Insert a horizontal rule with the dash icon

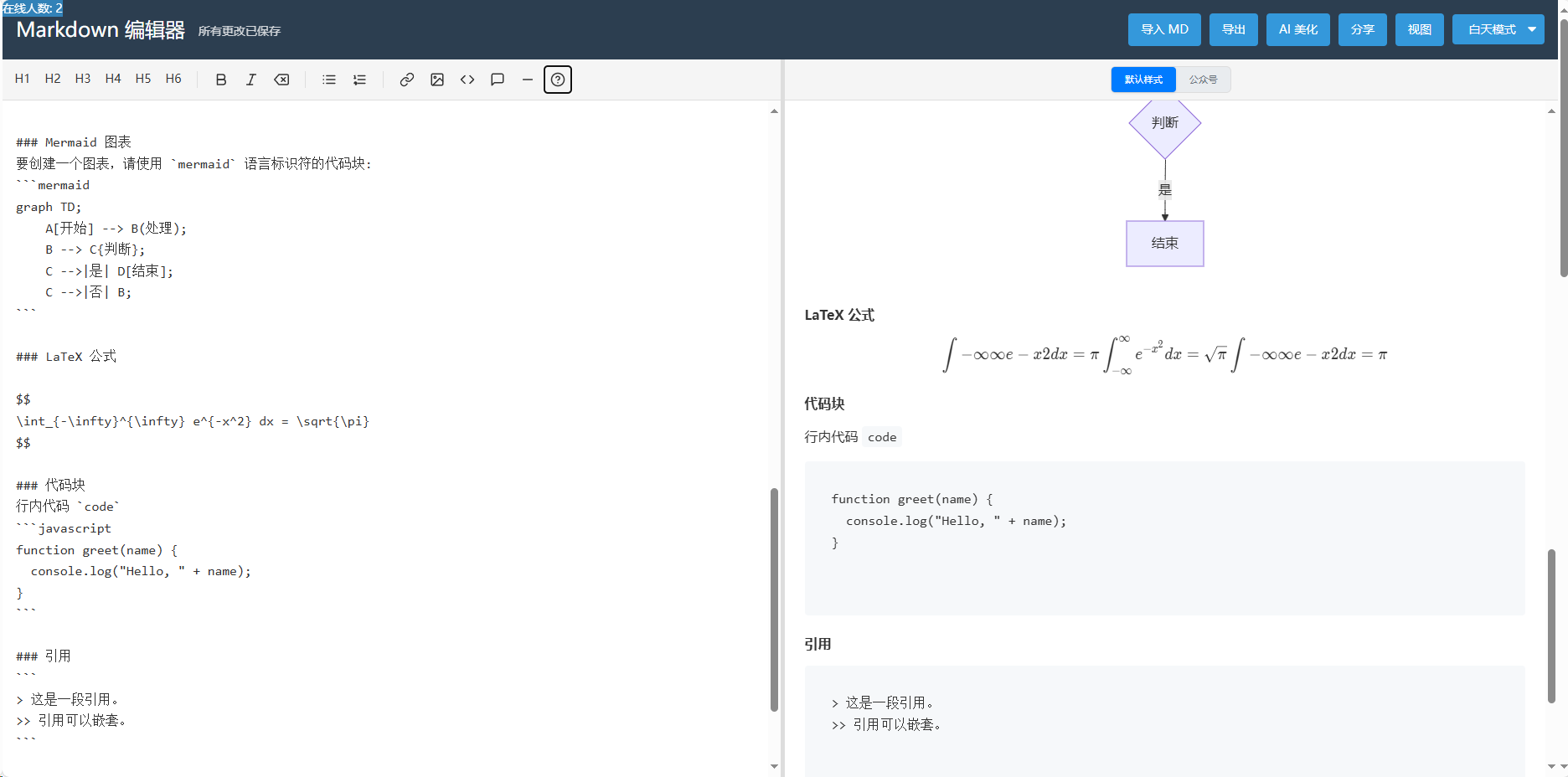[x=528, y=80]
